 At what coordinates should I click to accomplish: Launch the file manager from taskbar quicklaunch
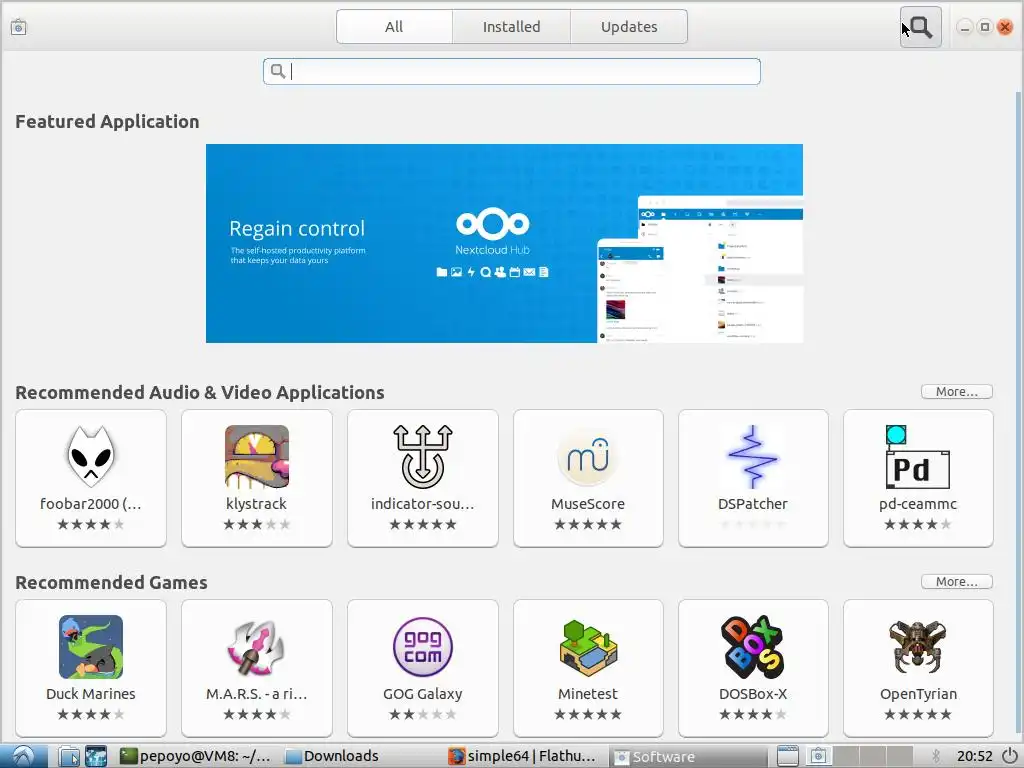(69, 756)
